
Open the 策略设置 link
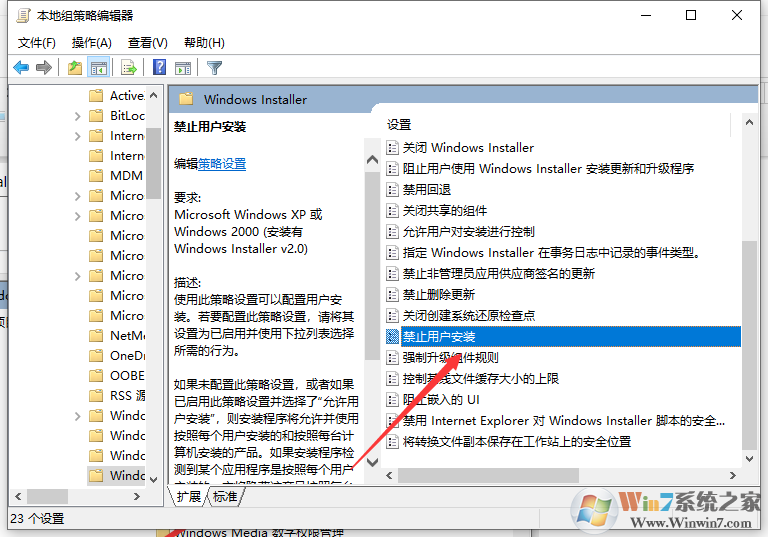coord(222,164)
